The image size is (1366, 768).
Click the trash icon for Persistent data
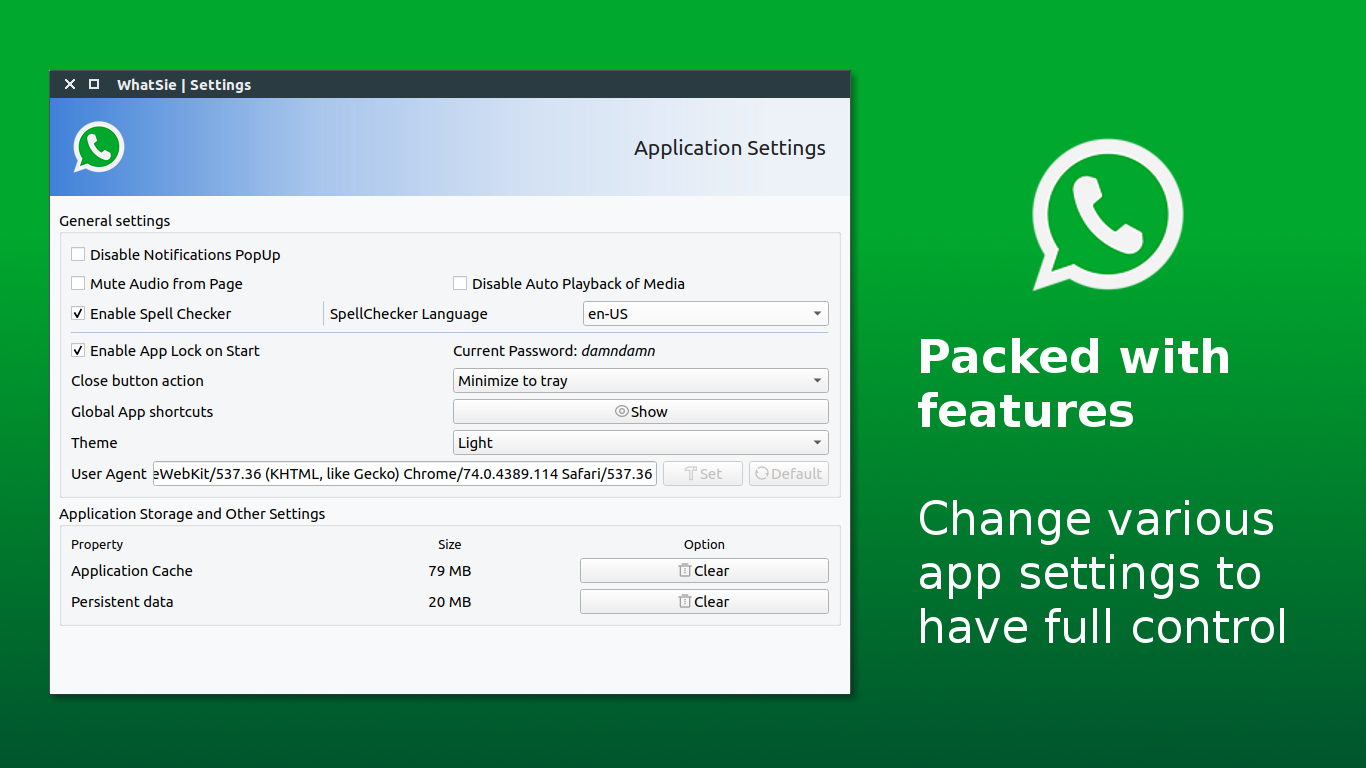point(685,602)
